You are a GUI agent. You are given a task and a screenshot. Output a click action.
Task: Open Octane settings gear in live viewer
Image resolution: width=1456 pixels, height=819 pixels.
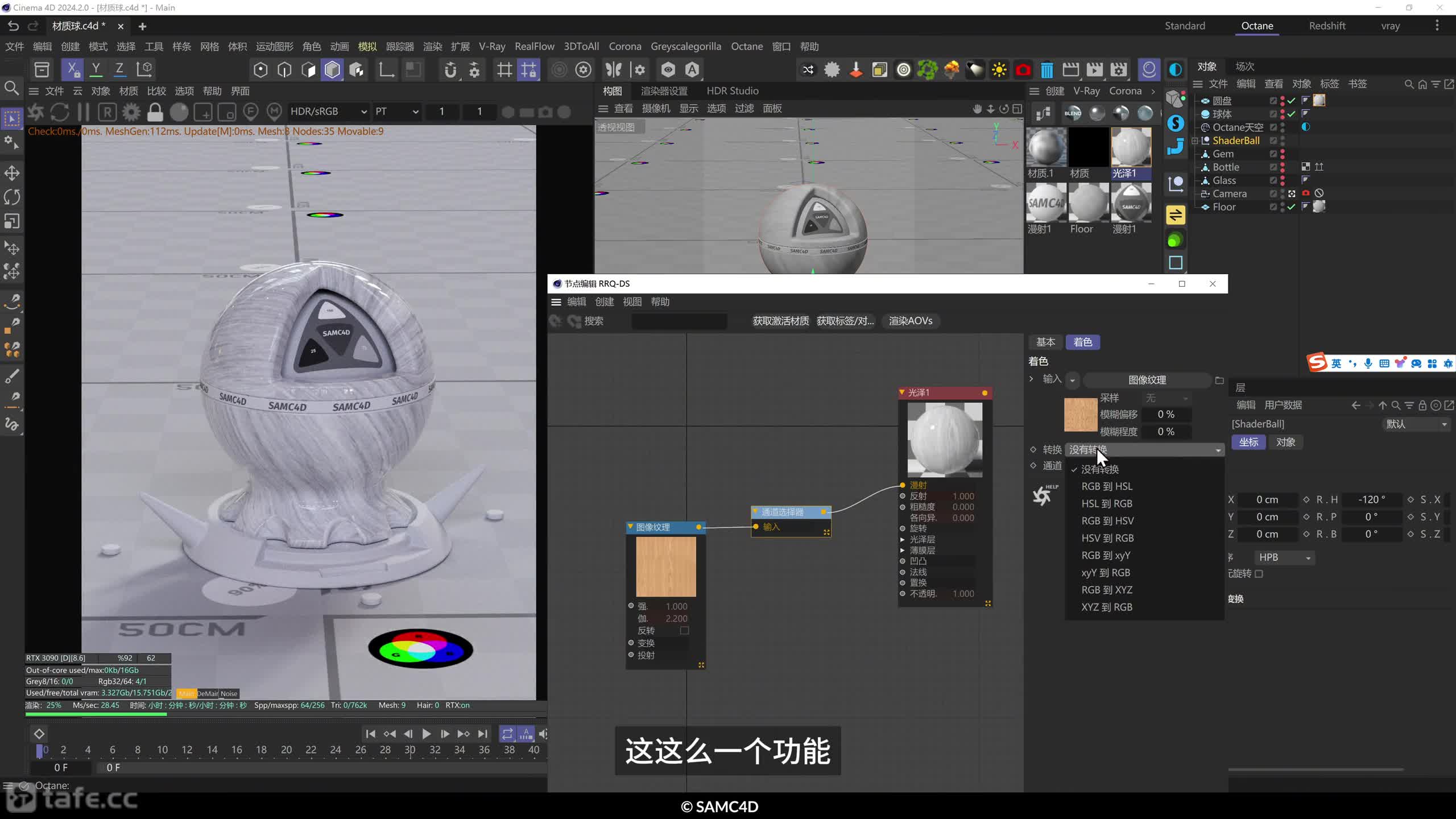click(131, 111)
